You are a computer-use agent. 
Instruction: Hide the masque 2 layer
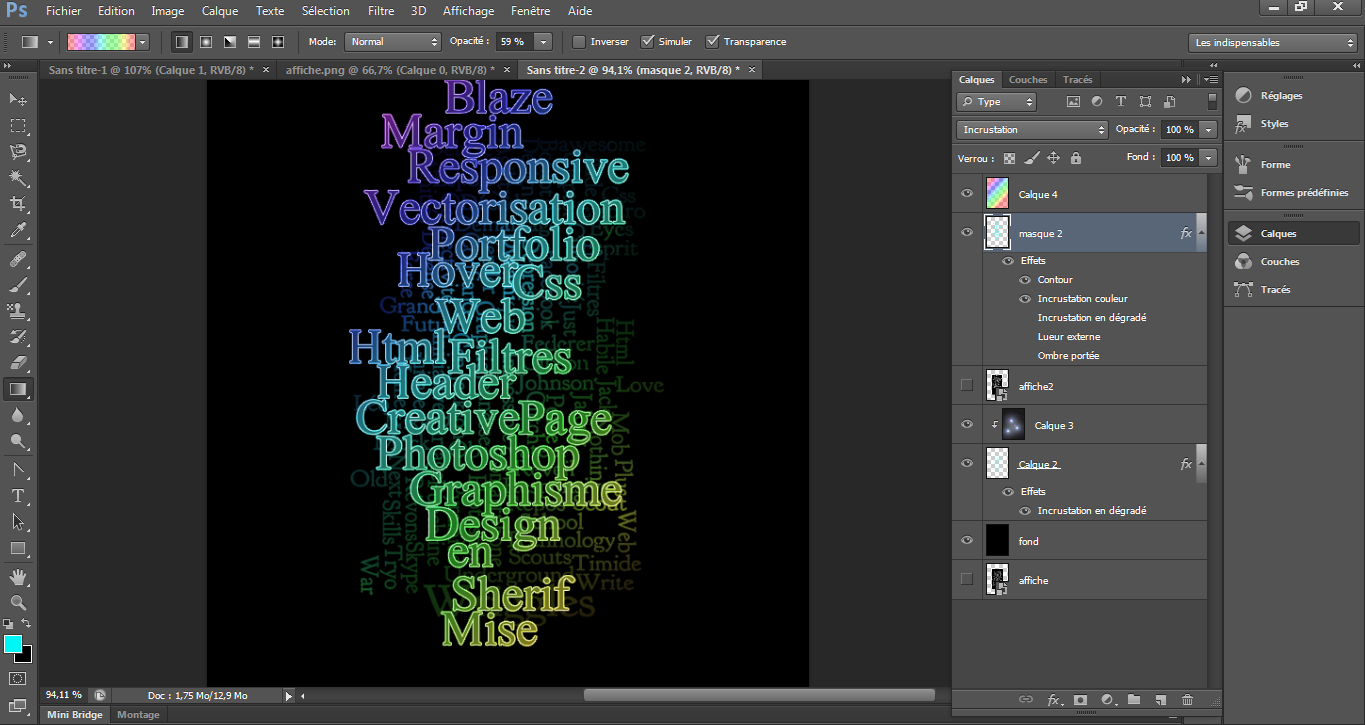pyautogui.click(x=967, y=232)
